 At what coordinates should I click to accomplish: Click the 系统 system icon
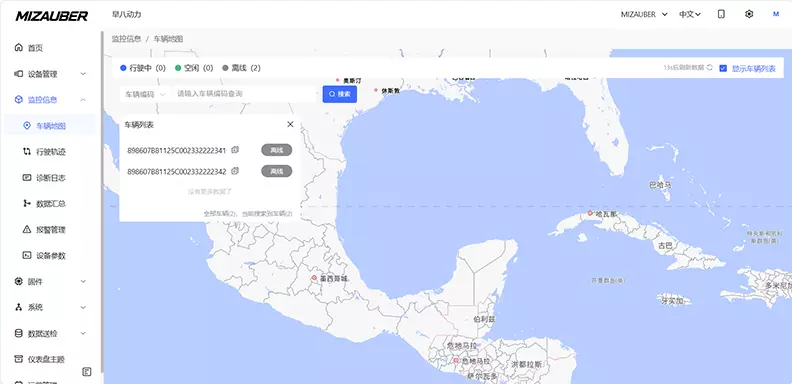19,307
